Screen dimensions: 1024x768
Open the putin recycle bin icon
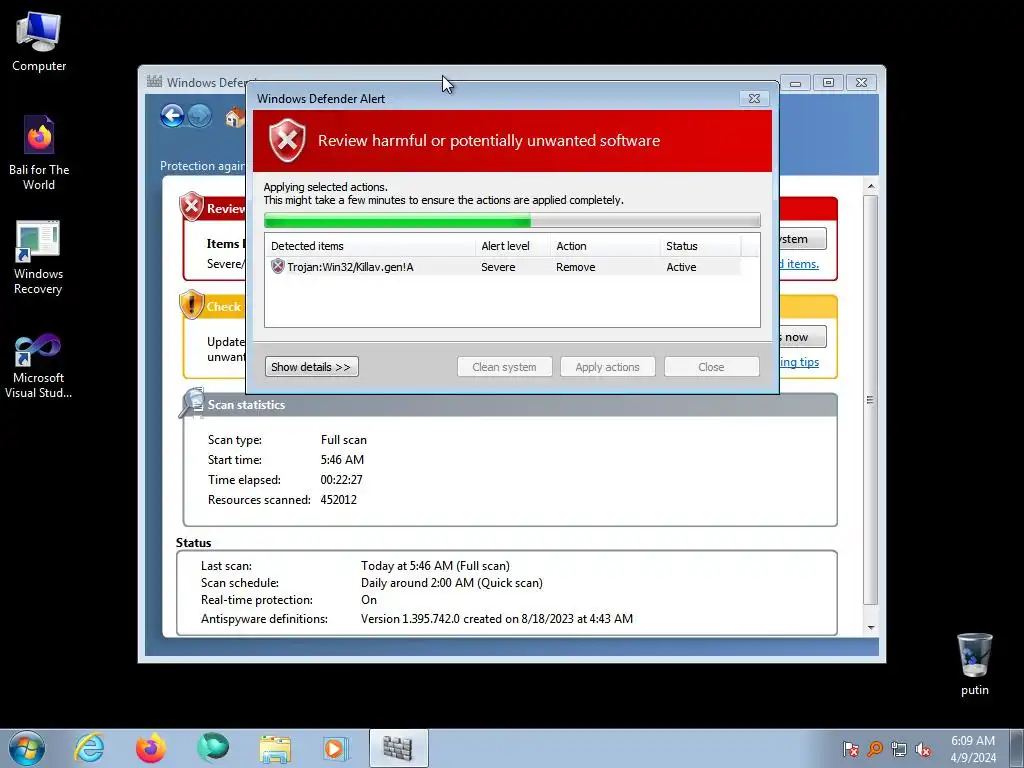[x=974, y=664]
